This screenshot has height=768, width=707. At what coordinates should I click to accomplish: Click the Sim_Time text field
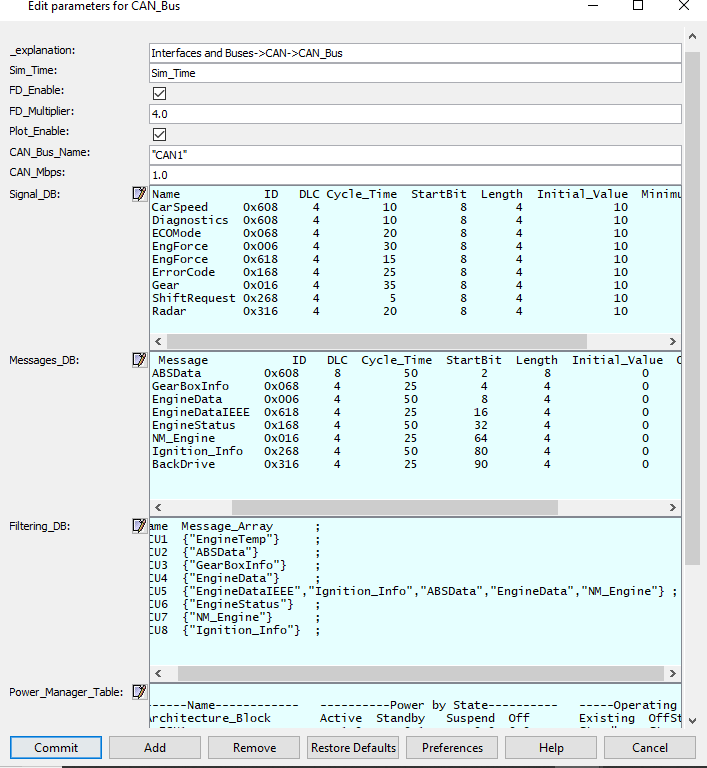pos(414,73)
